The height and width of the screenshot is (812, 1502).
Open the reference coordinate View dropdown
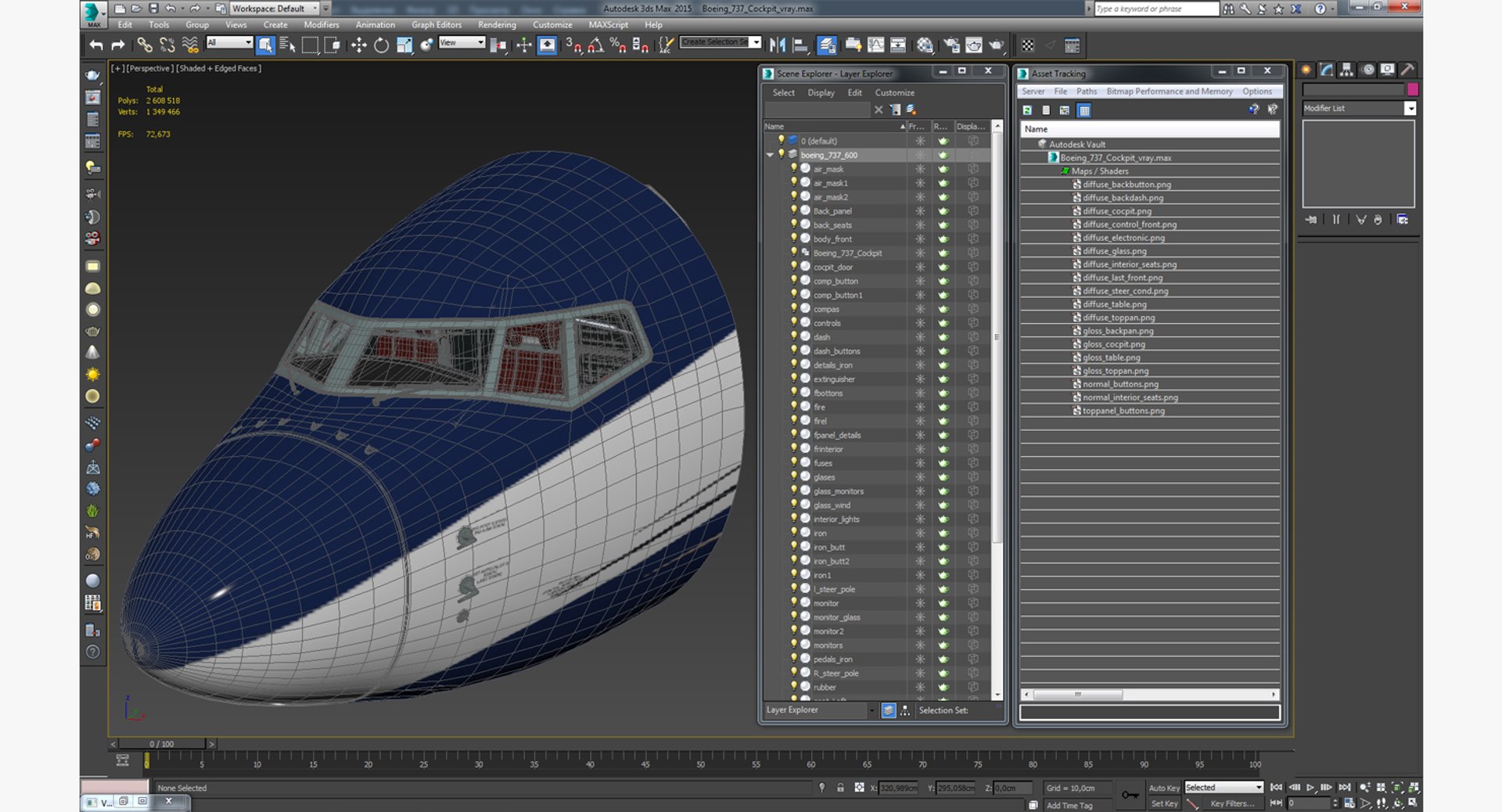pyautogui.click(x=462, y=42)
